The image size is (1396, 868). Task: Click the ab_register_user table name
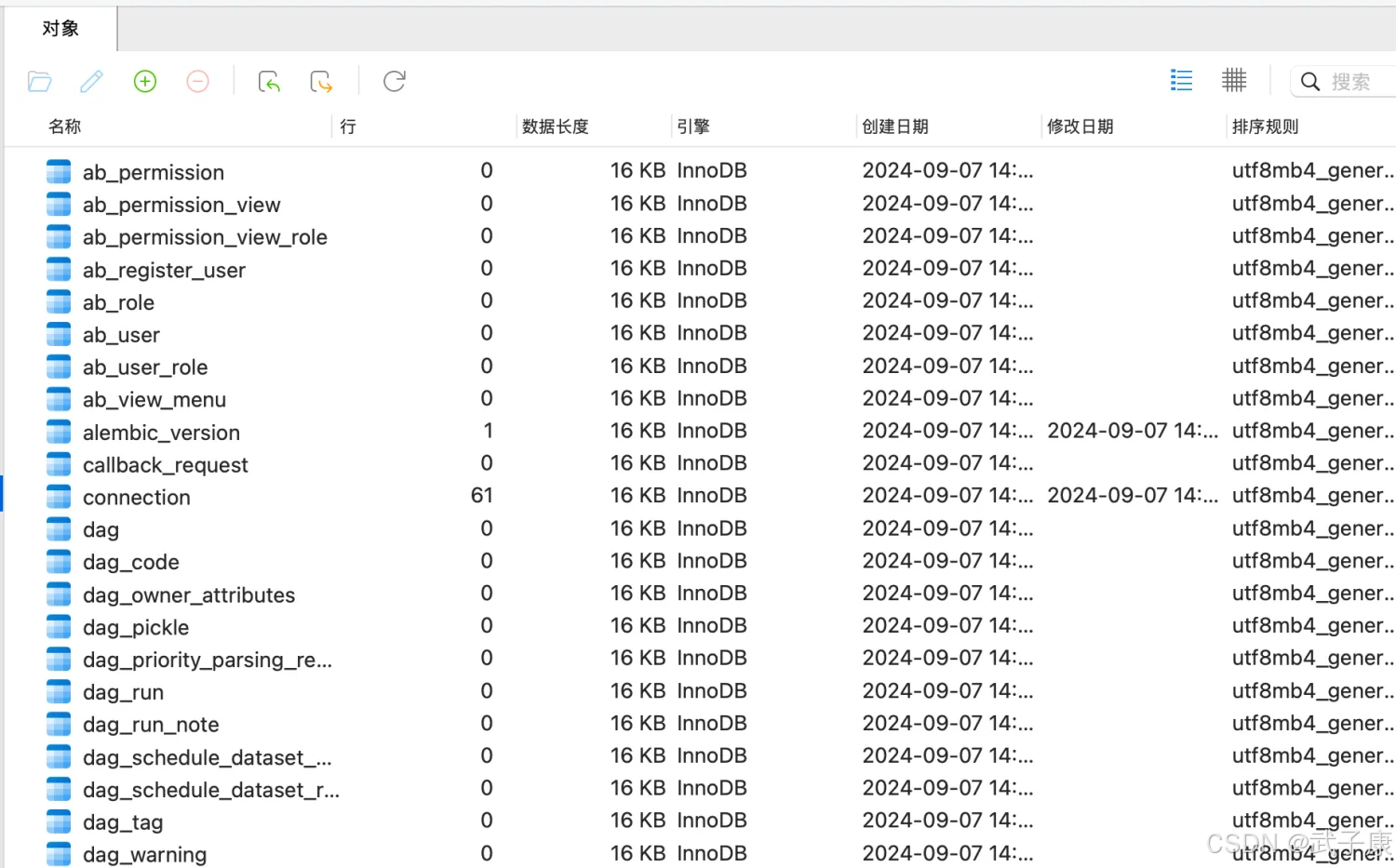164,270
